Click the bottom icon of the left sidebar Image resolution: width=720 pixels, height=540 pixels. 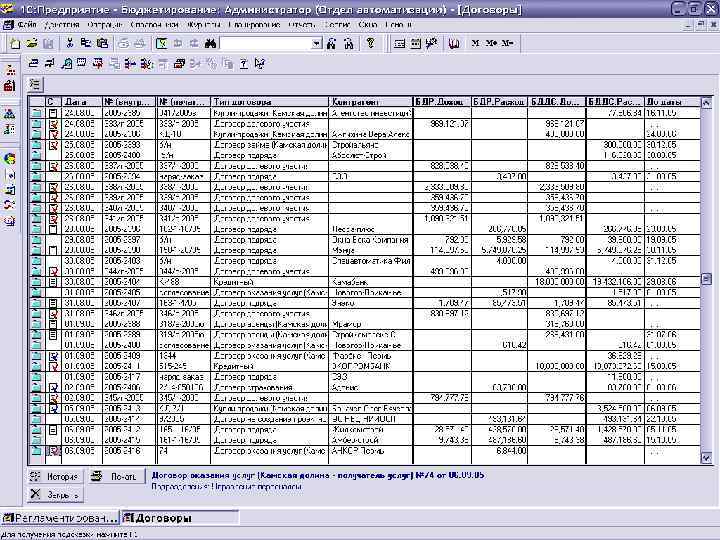click(10, 222)
